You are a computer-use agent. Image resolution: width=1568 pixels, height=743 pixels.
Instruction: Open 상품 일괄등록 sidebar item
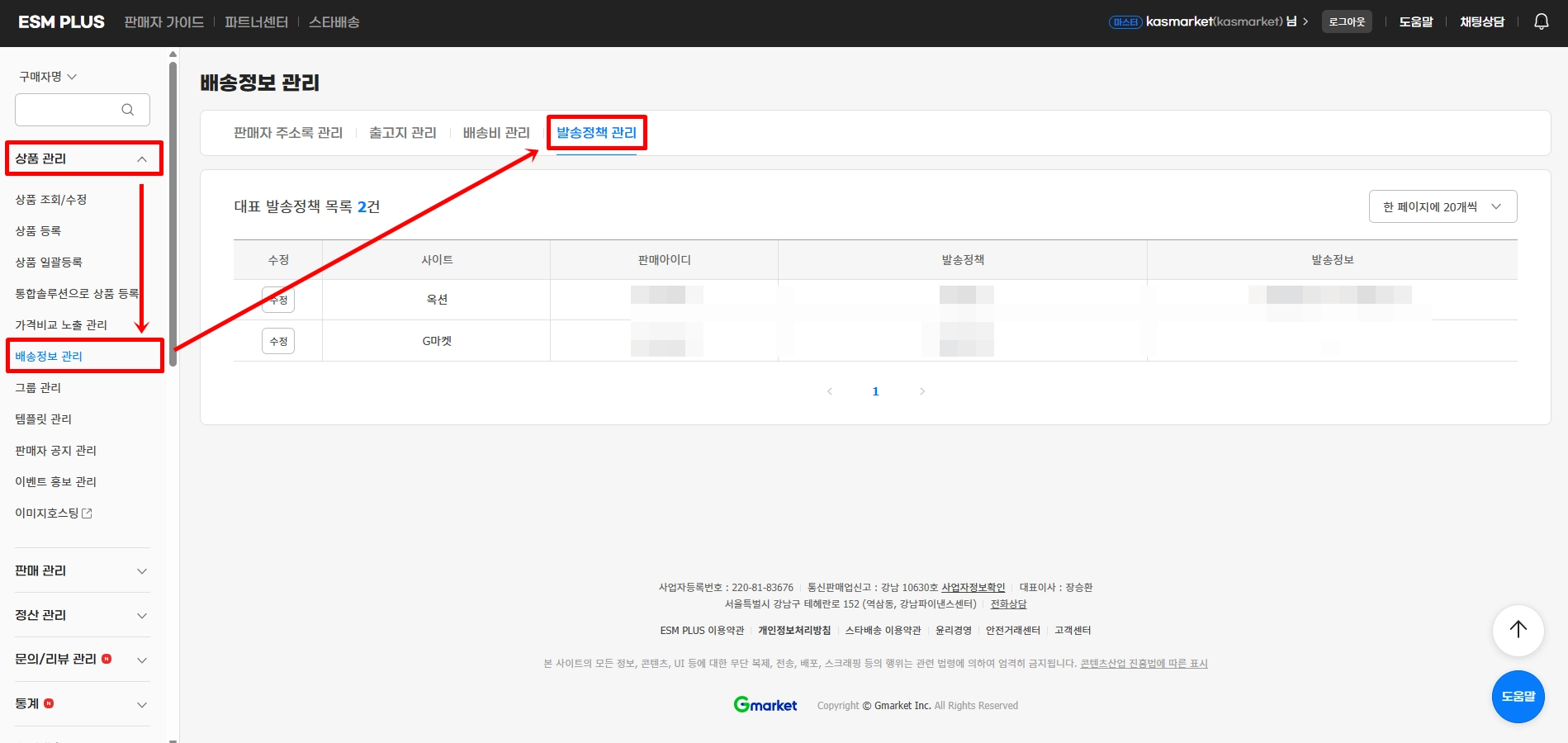coord(49,263)
